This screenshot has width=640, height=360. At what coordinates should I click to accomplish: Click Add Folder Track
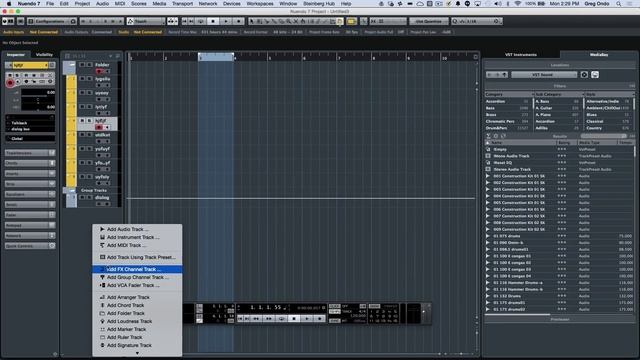coord(137,313)
